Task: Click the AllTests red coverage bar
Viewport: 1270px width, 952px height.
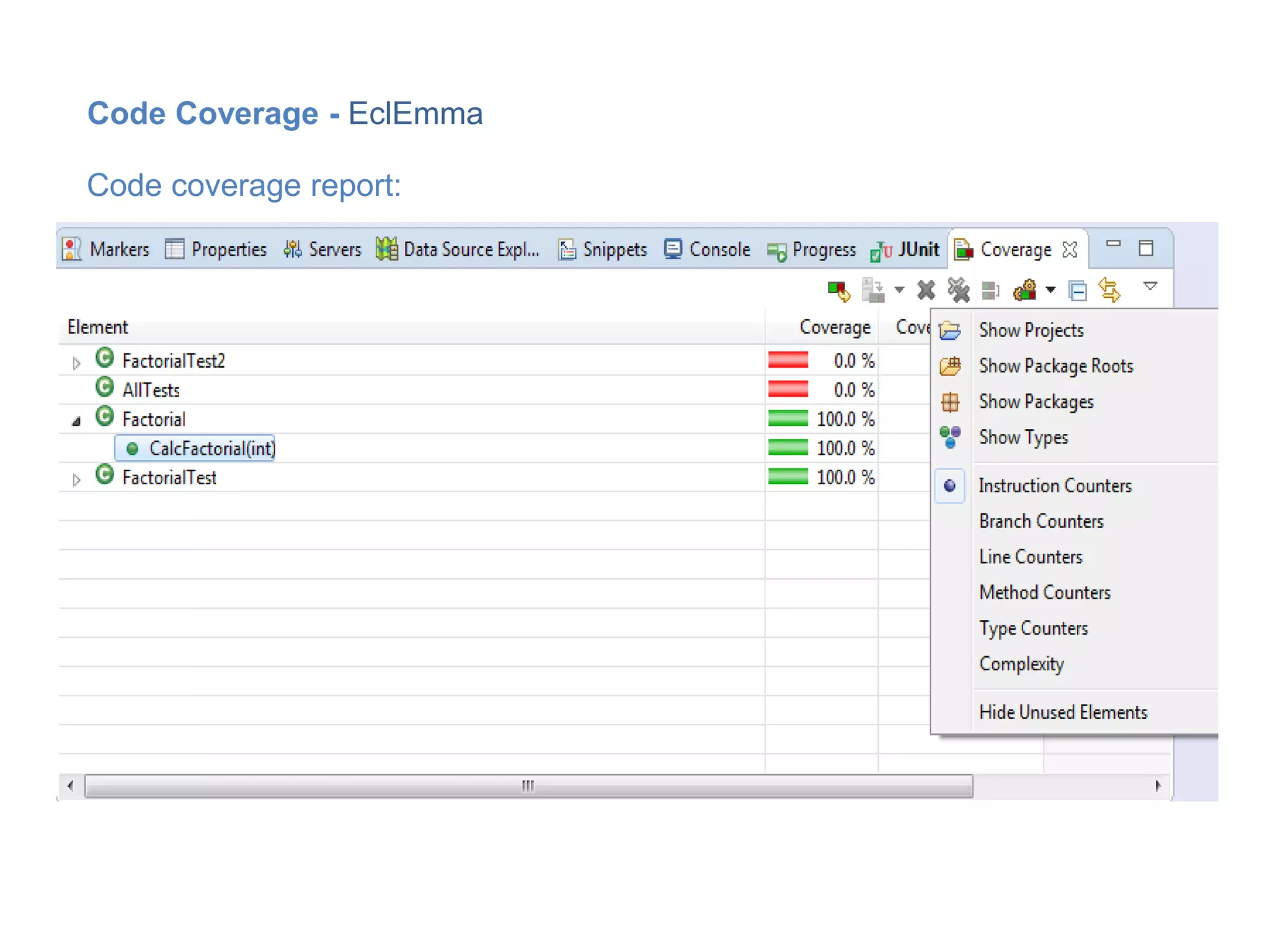Action: pos(788,389)
